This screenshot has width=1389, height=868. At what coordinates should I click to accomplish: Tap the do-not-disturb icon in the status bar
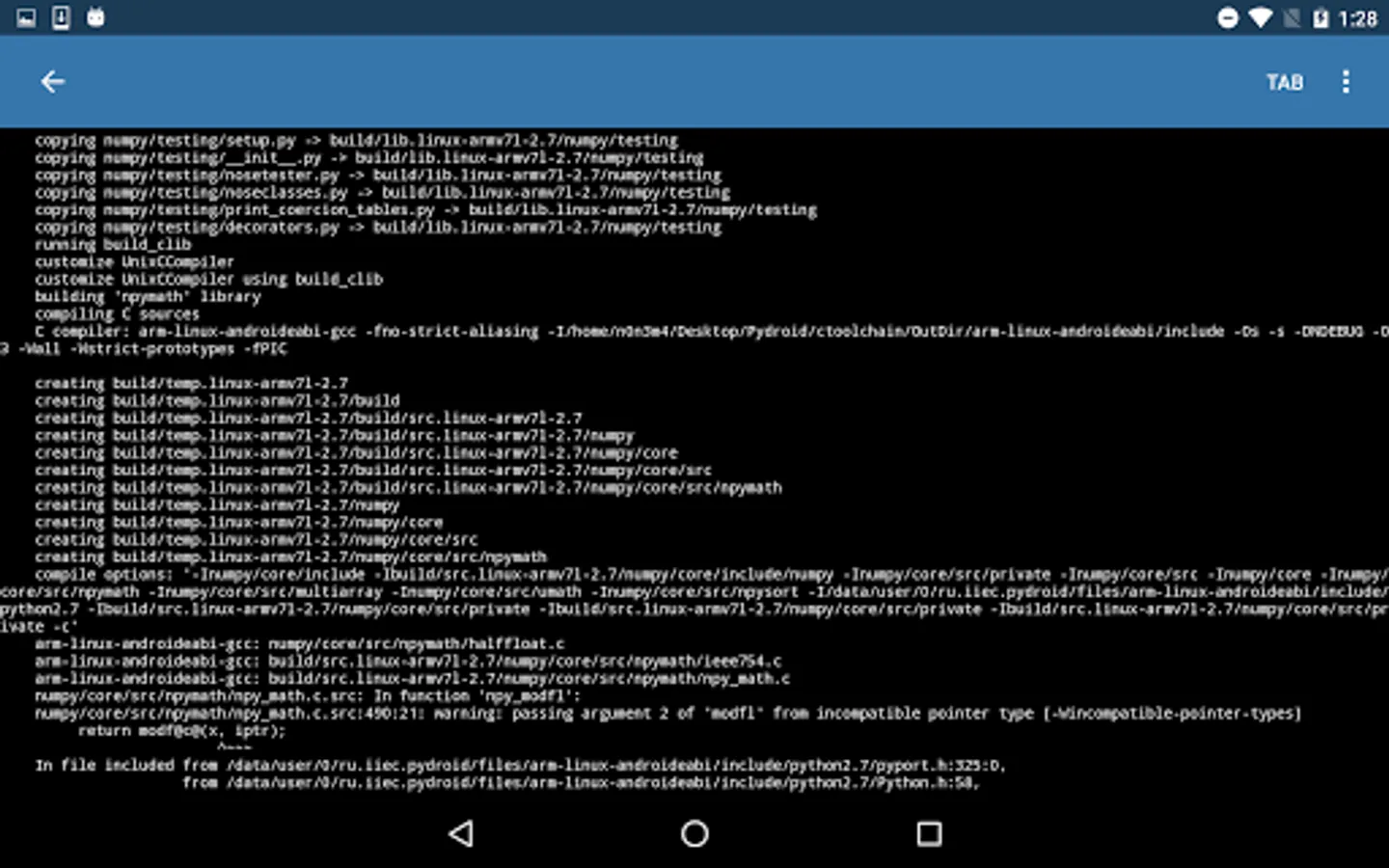1227,18
